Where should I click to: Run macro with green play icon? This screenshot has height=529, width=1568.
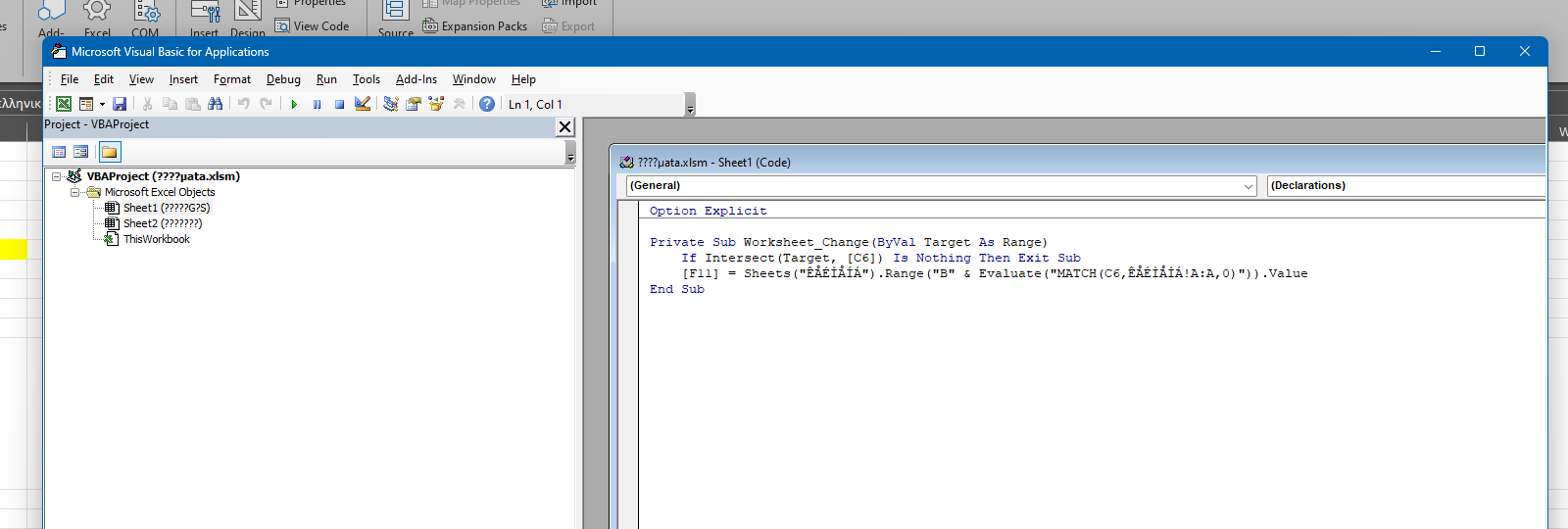[x=294, y=104]
